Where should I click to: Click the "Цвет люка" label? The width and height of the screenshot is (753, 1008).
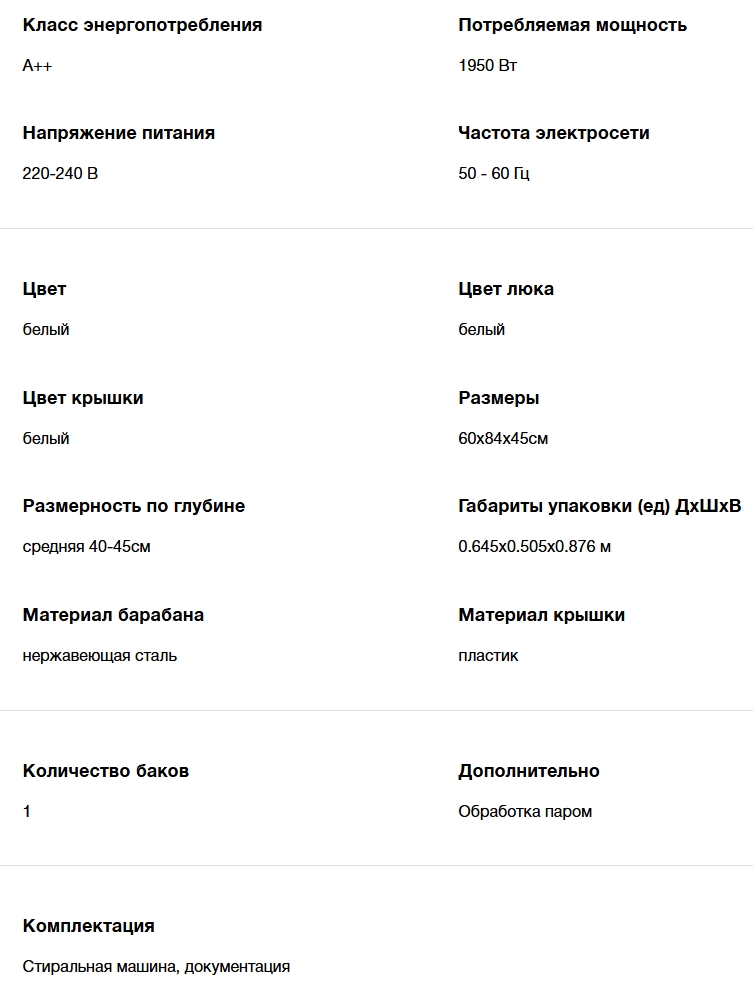[x=505, y=289]
